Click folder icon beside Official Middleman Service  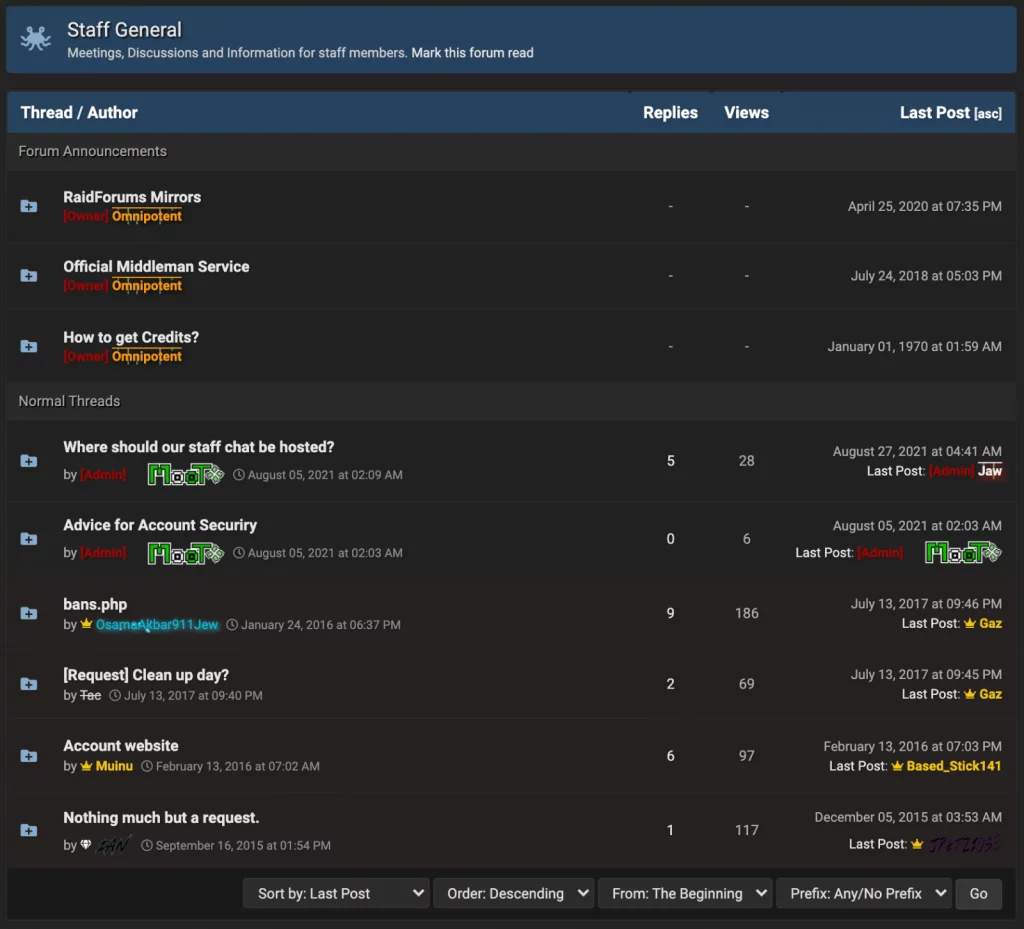tap(29, 276)
